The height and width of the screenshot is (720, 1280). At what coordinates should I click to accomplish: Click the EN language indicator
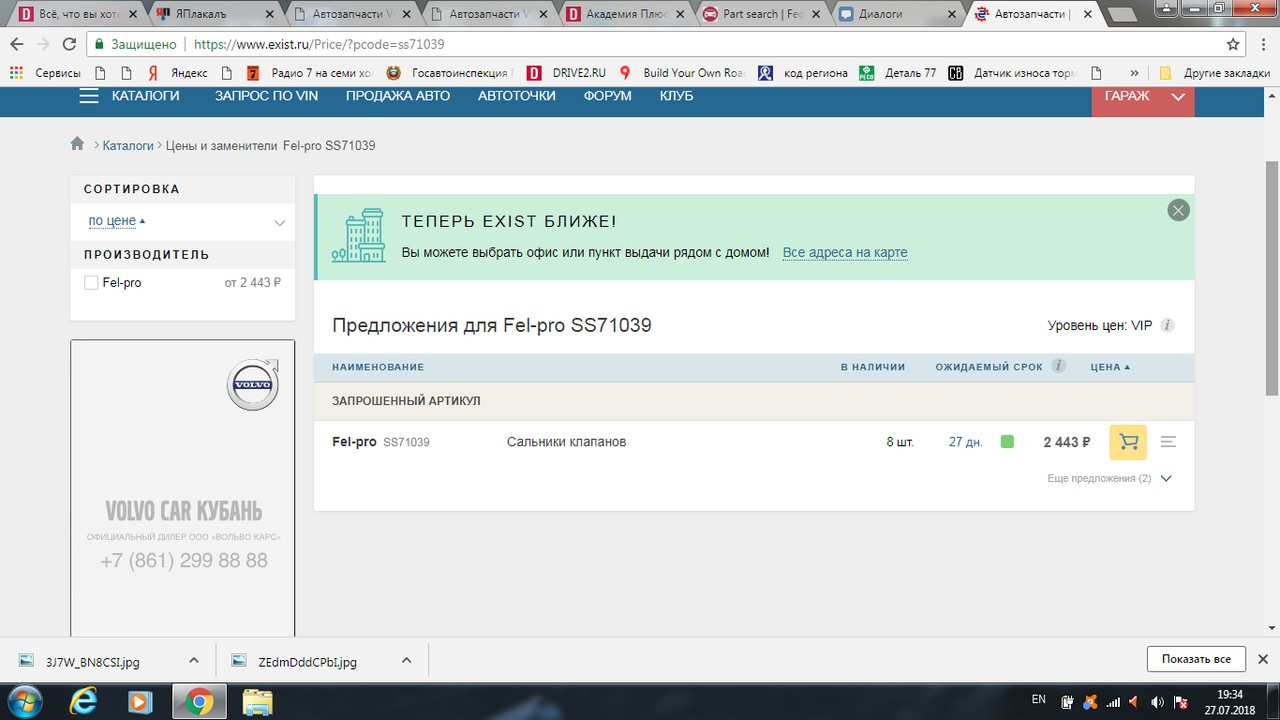pyautogui.click(x=1038, y=700)
